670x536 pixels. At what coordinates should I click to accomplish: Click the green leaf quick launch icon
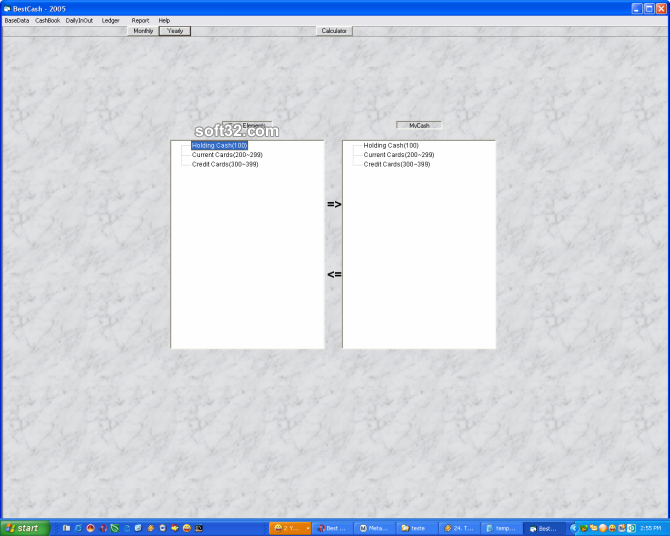[x=115, y=528]
